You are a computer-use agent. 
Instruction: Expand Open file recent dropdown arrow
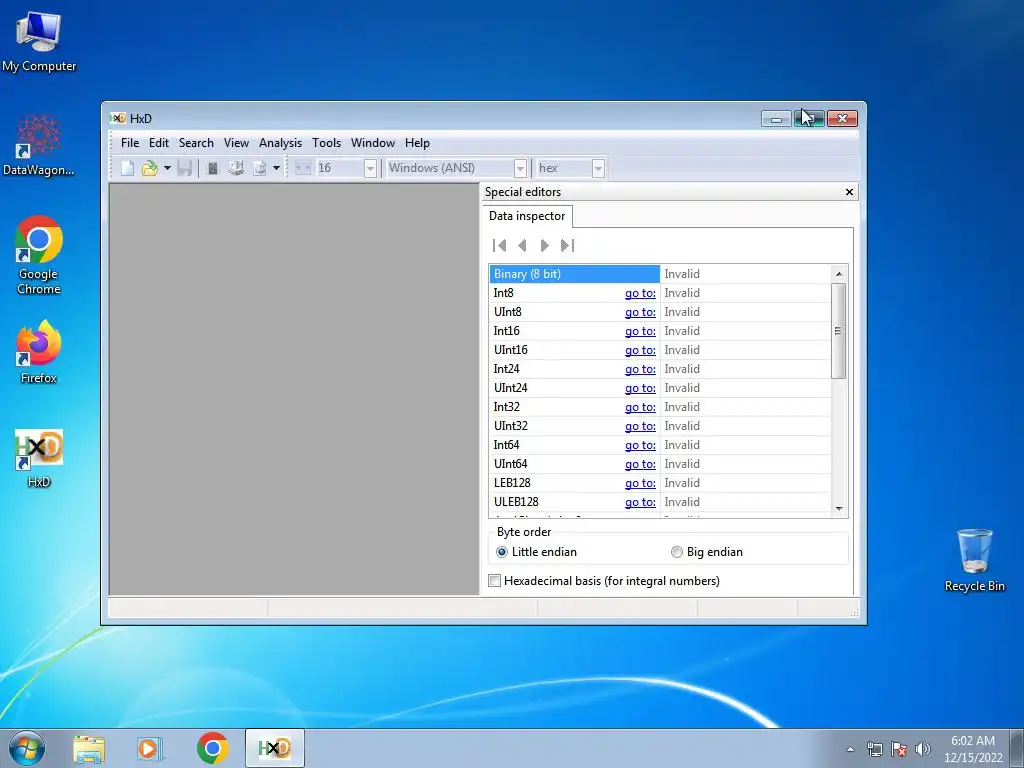pos(167,168)
